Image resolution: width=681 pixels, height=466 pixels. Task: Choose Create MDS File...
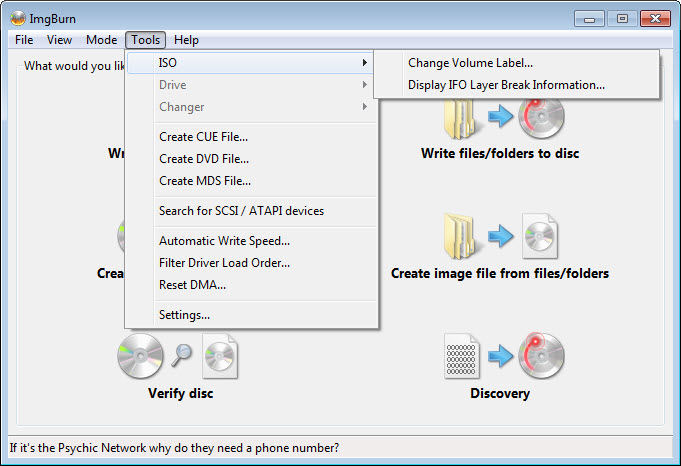tap(251, 181)
